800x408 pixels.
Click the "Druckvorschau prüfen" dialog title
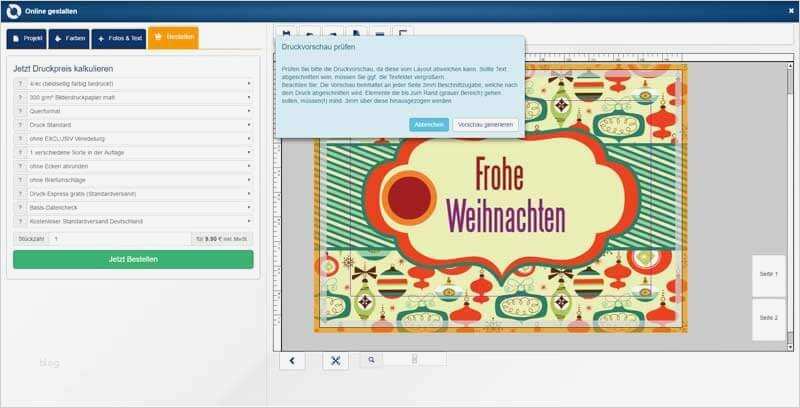pyautogui.click(x=318, y=47)
